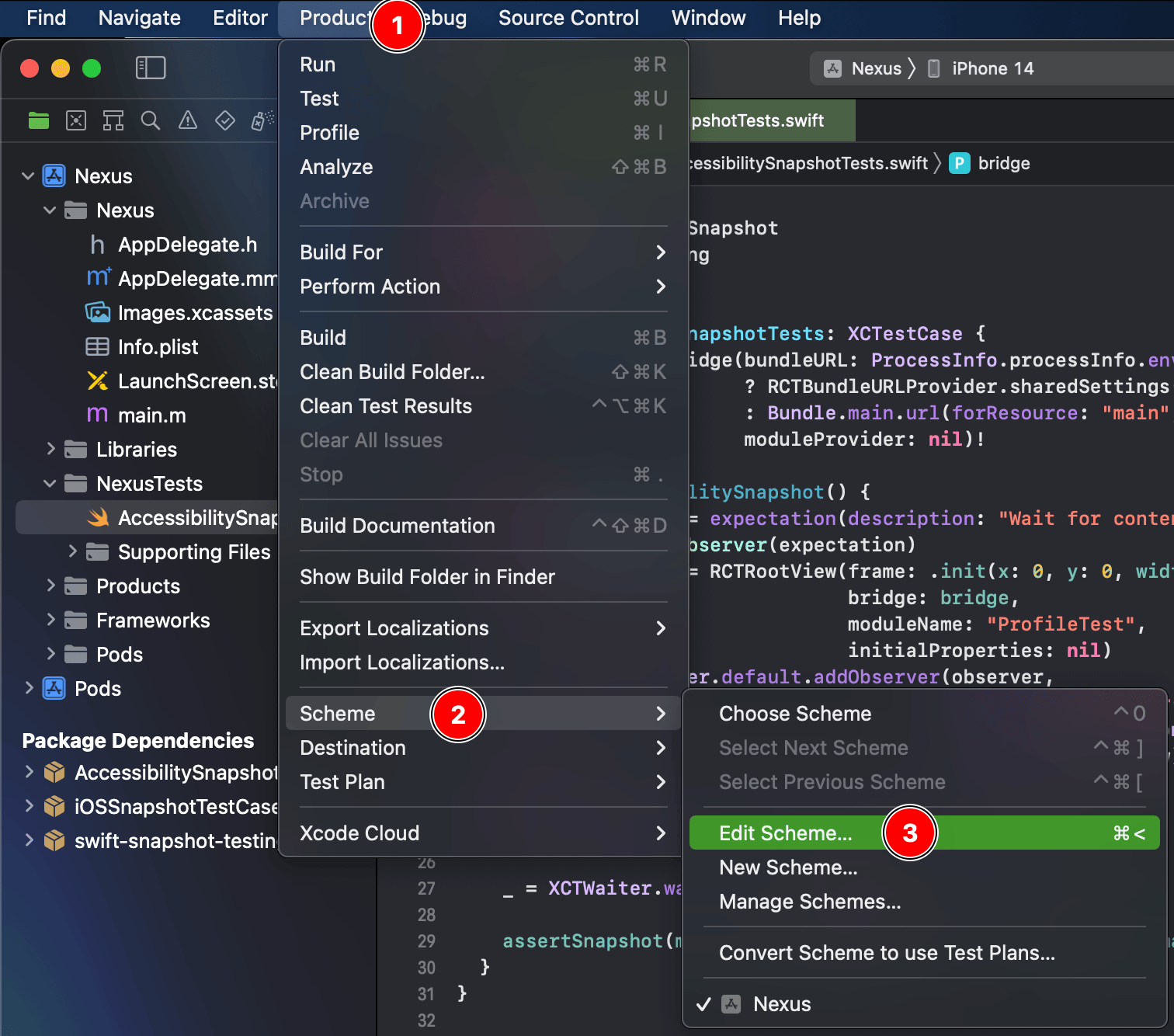
Task: Open the Build For submenu
Action: coord(483,252)
